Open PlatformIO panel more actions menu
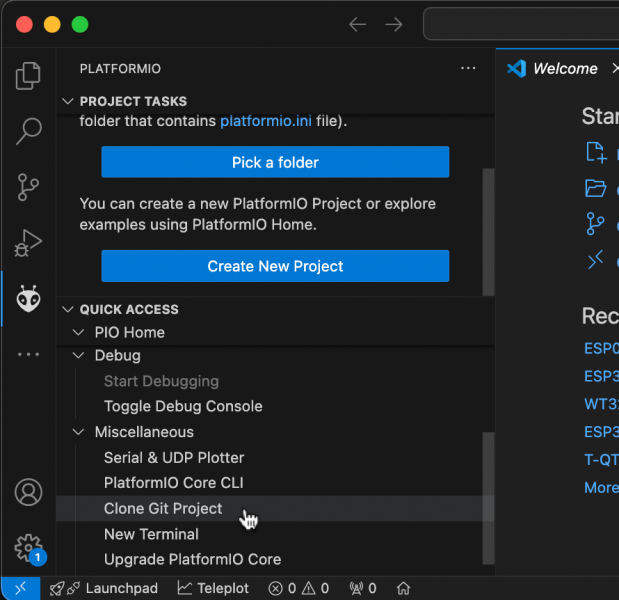Screen dimensions: 619x600 [x=468, y=68]
